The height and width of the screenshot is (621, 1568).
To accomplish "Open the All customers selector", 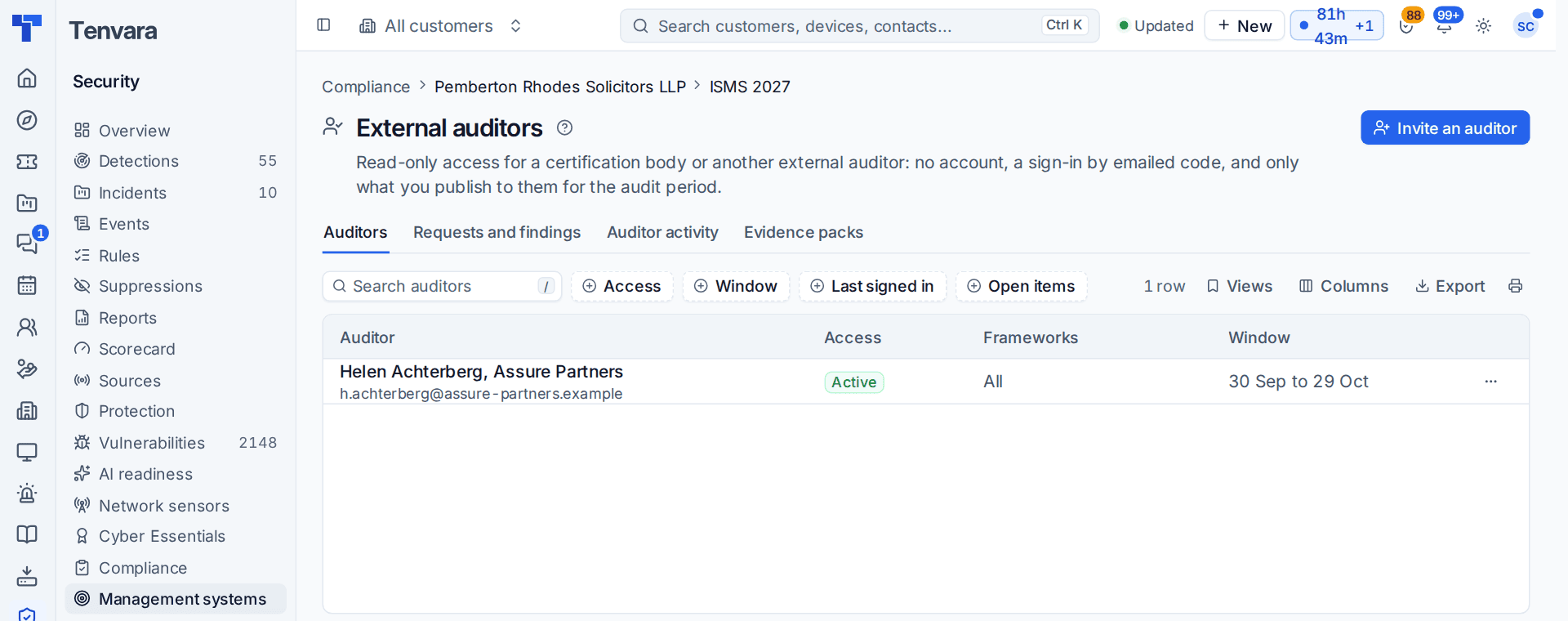I will coord(441,26).
